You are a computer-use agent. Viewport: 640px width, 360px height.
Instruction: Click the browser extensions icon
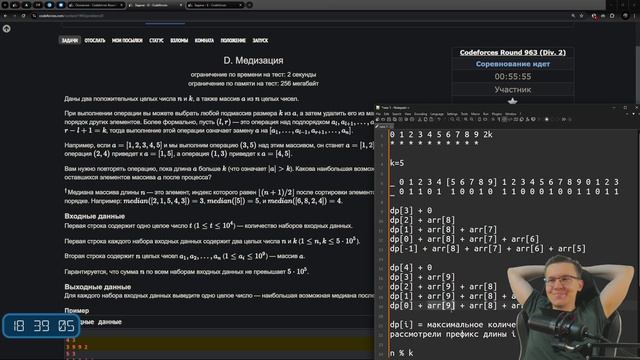612,16
